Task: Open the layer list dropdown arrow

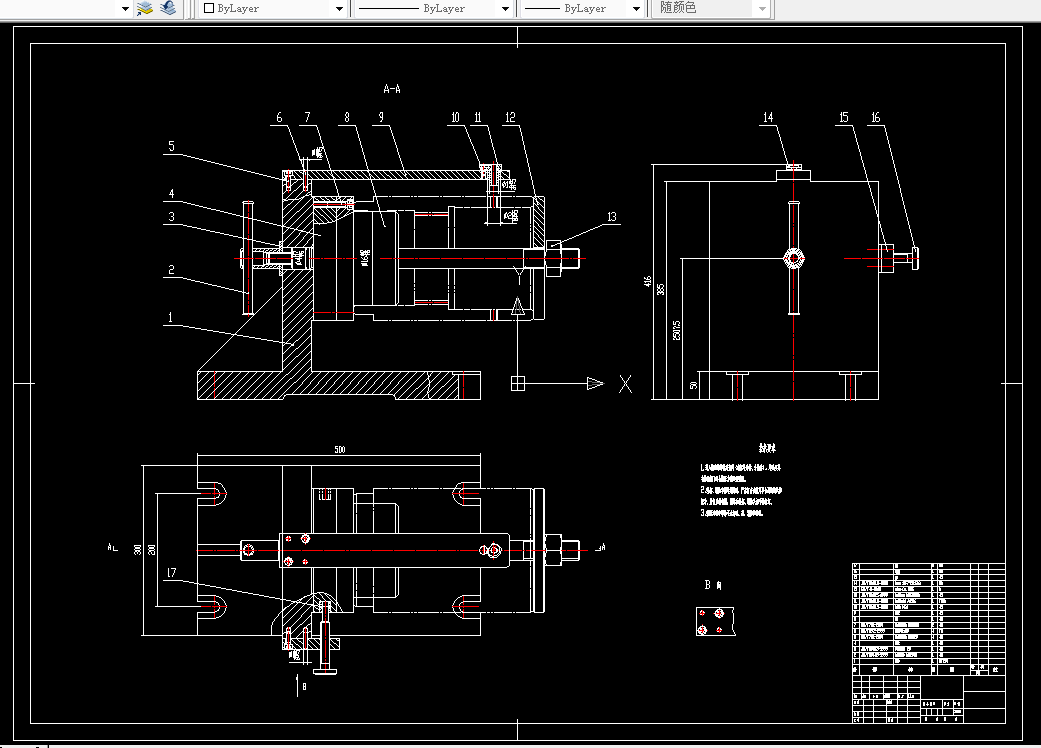Action: tap(125, 9)
